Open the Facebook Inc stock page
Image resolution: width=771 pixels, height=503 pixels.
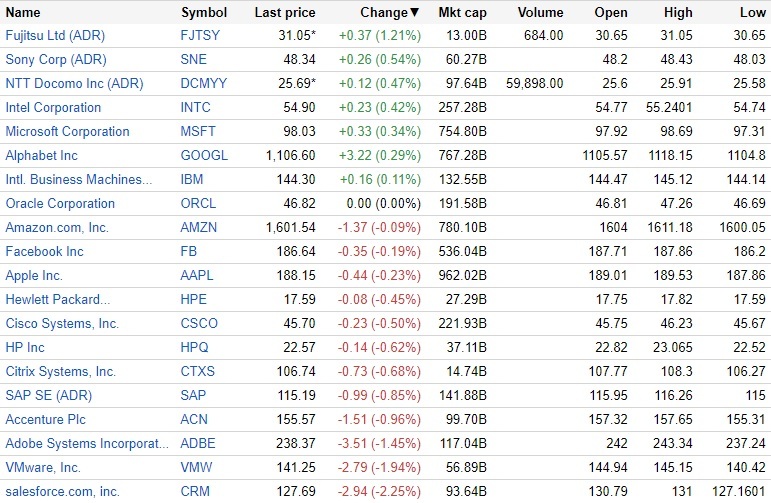(x=44, y=251)
